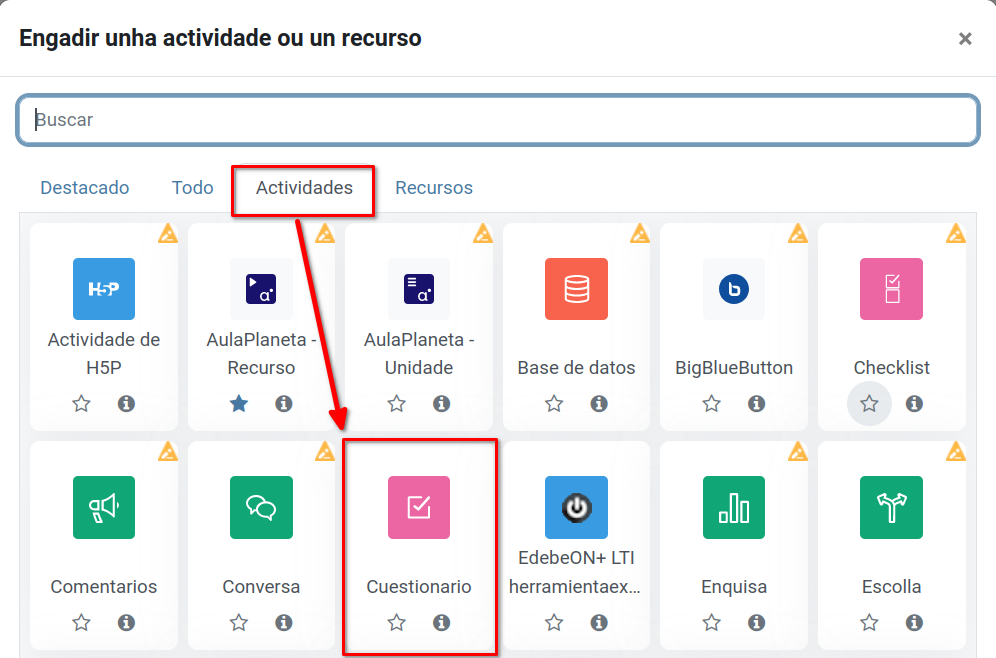Select the Checklist activity icon
This screenshot has height=658, width=996.
pos(891,289)
